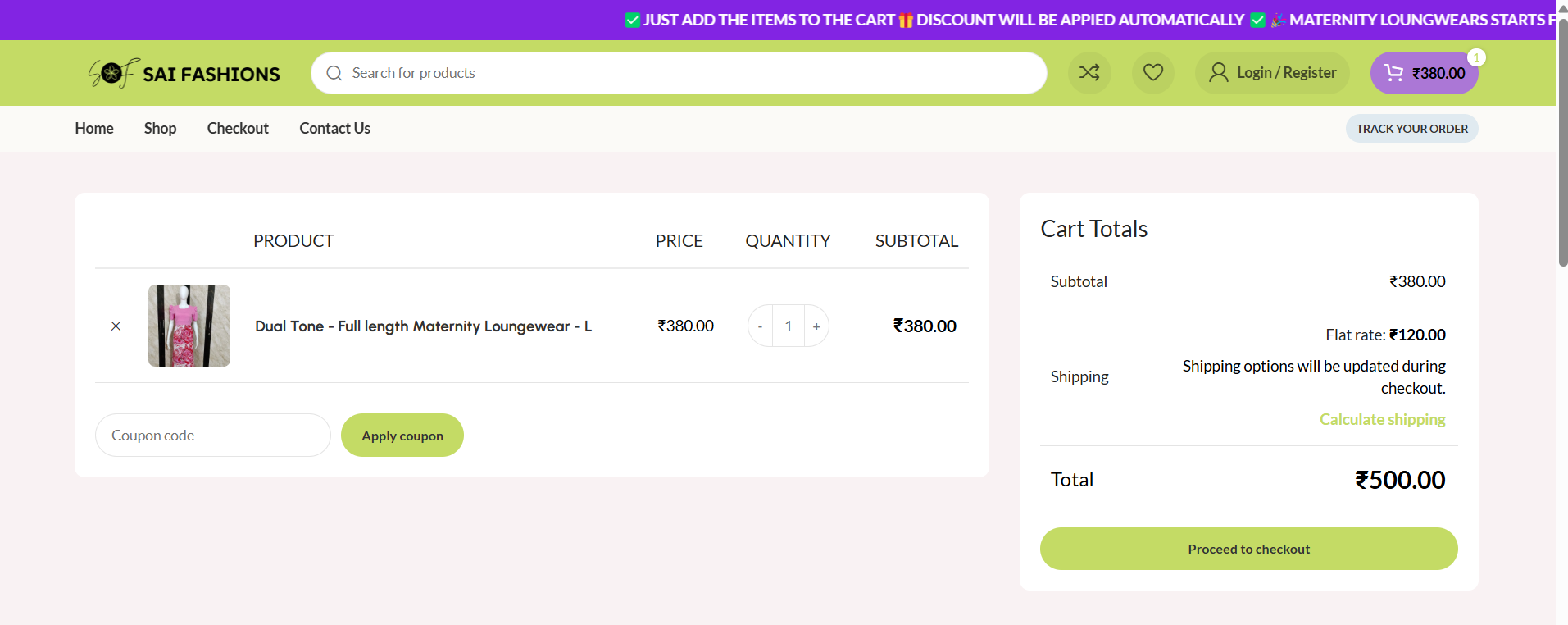The image size is (1568, 625).
Task: Click the Track Your Order button
Action: pyautogui.click(x=1411, y=129)
